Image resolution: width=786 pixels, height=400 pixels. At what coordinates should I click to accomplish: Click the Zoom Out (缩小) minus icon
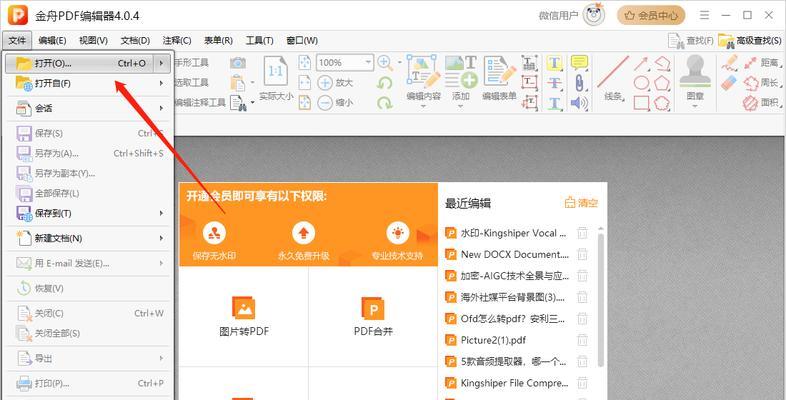pyautogui.click(x=325, y=103)
